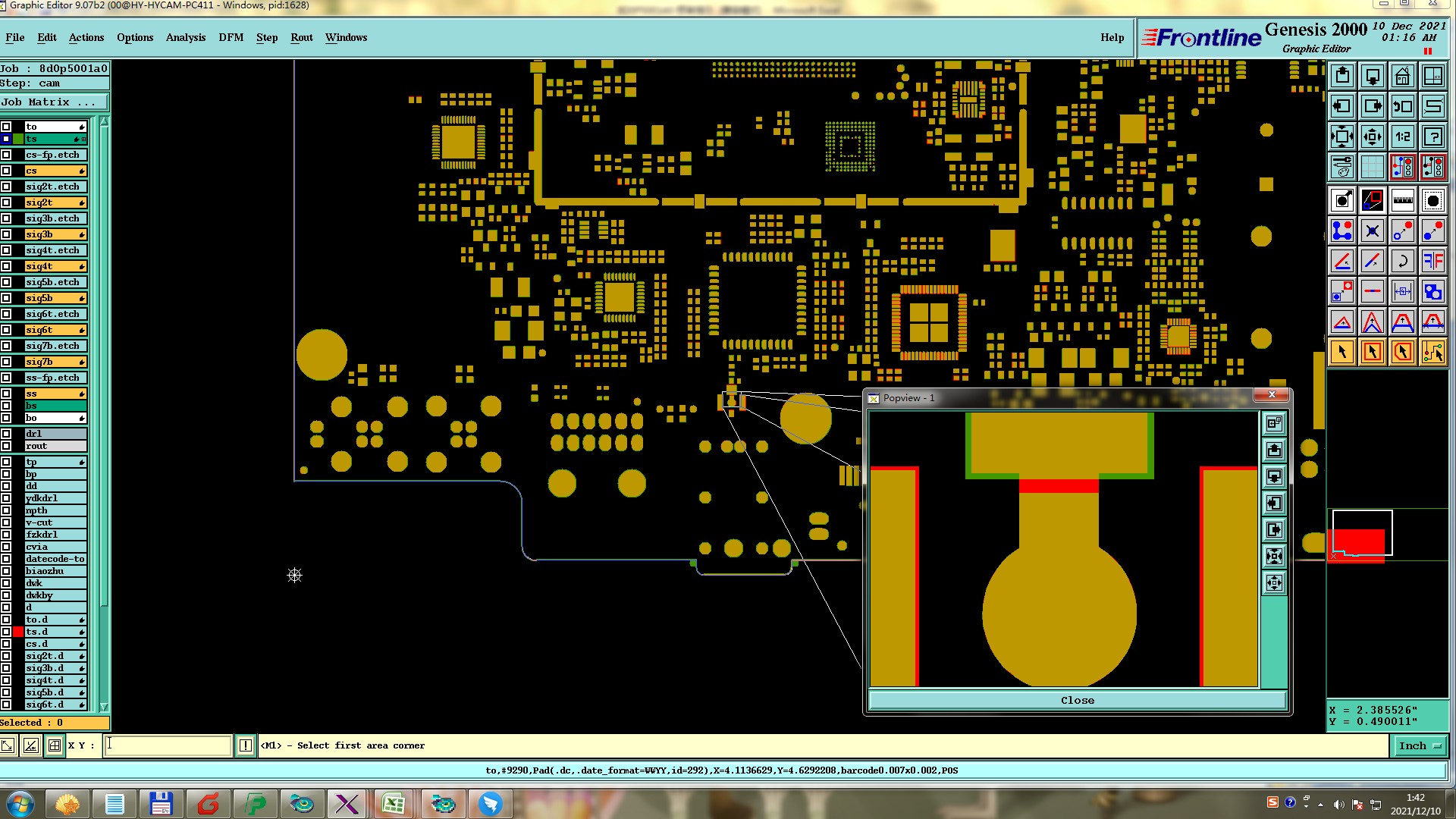Select the rotate arc arrow tool

point(1403,261)
